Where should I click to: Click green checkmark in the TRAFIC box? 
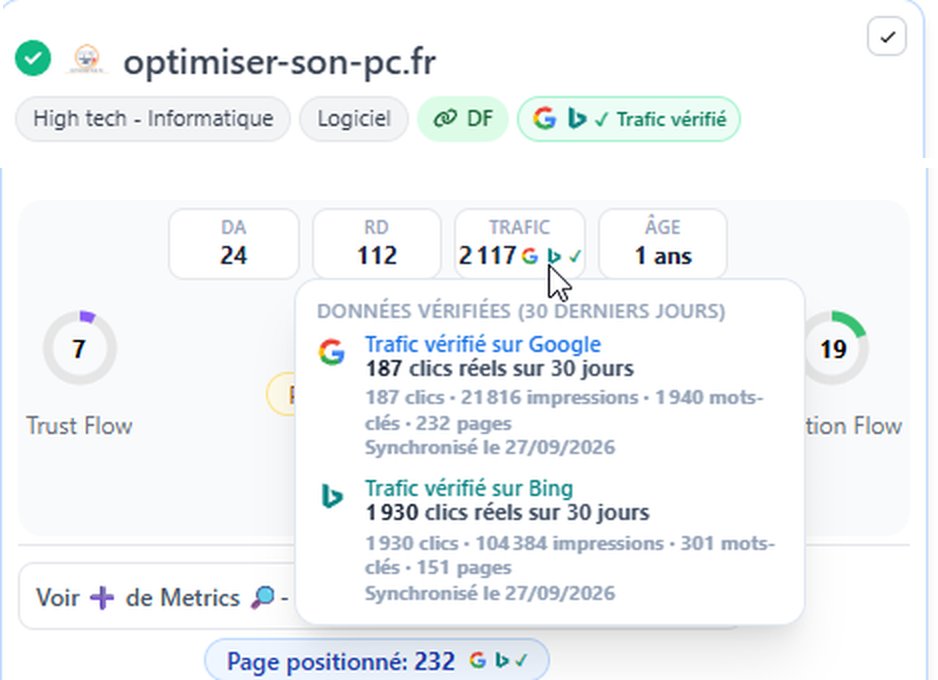[x=575, y=257]
